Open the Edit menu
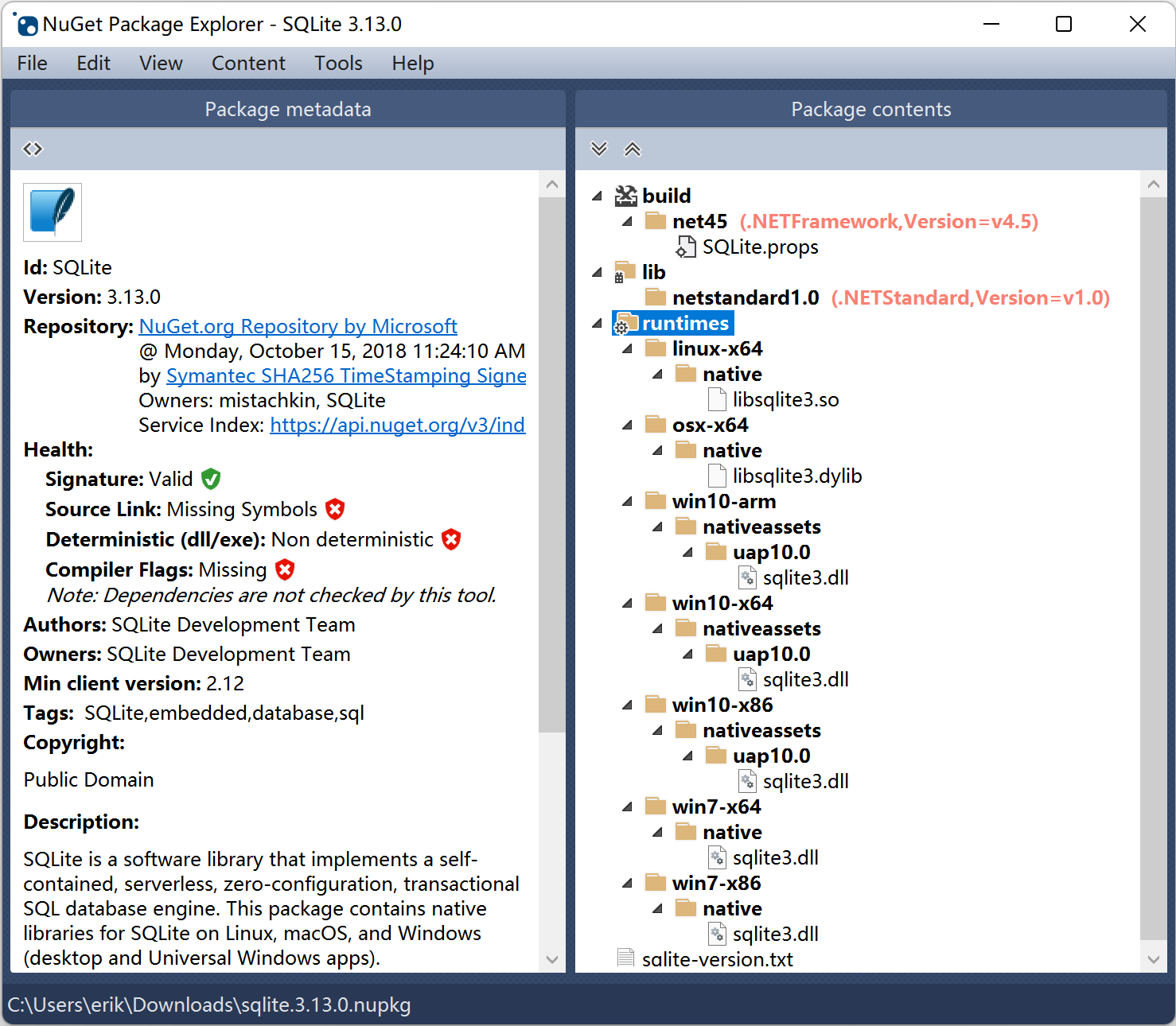The width and height of the screenshot is (1176, 1026). point(93,63)
